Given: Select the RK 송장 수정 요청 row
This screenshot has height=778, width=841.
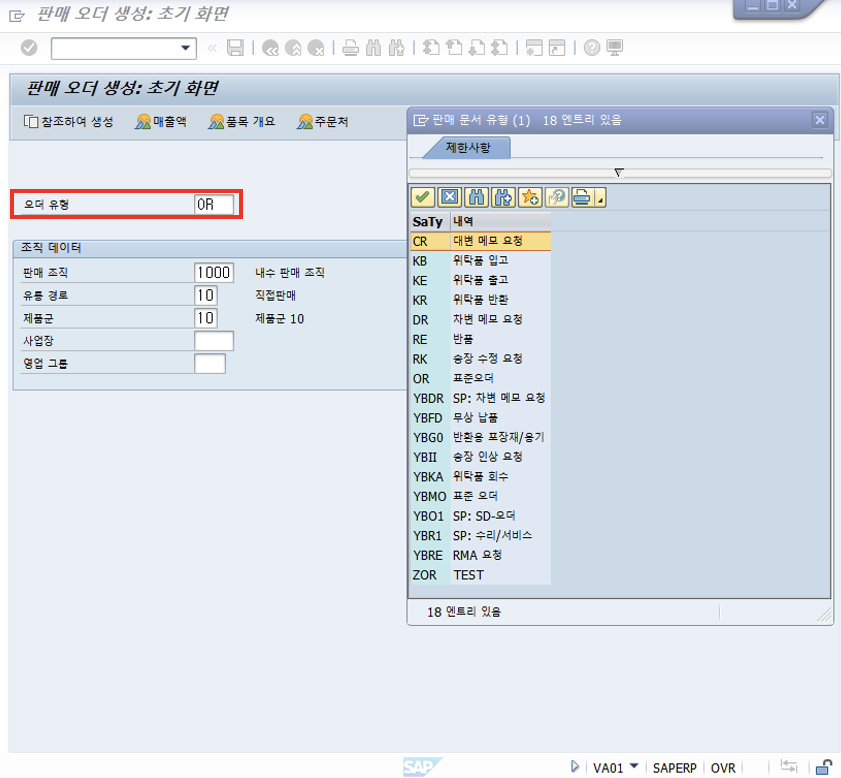Looking at the screenshot, I should (481, 359).
